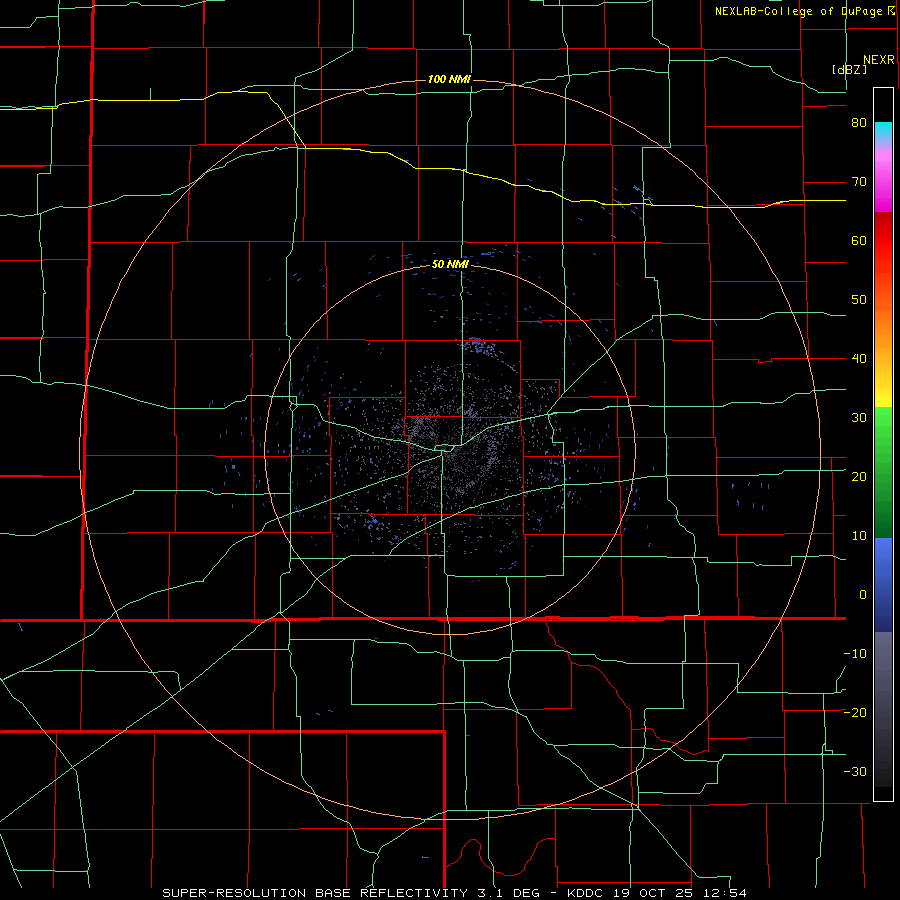Click the 20 dBZ scale value
Viewport: 900px width, 900px height.
coord(859,477)
